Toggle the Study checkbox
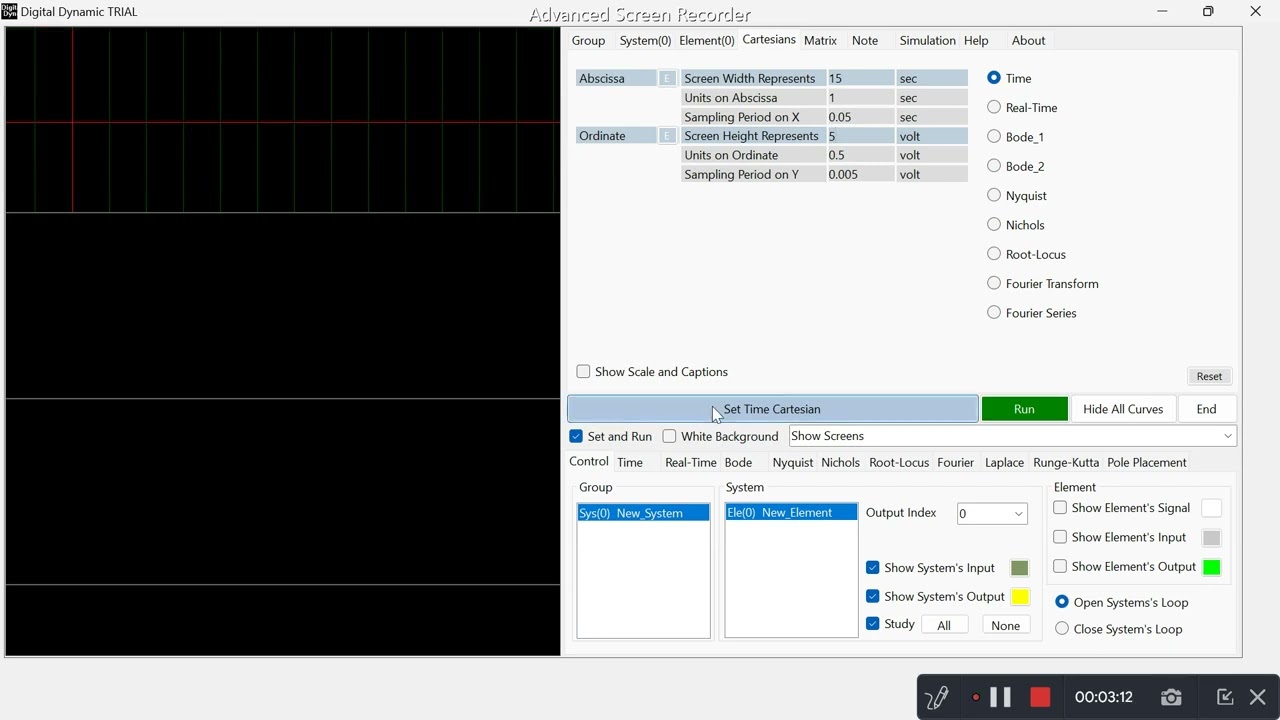 pyautogui.click(x=873, y=624)
